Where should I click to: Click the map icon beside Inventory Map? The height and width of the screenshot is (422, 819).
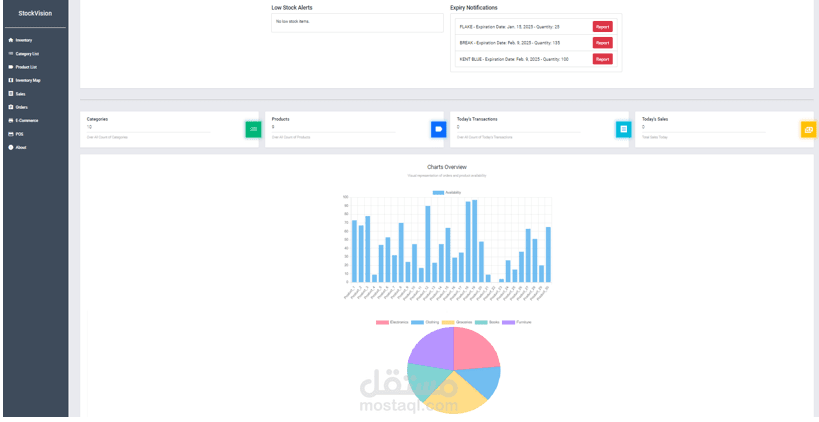click(x=11, y=80)
